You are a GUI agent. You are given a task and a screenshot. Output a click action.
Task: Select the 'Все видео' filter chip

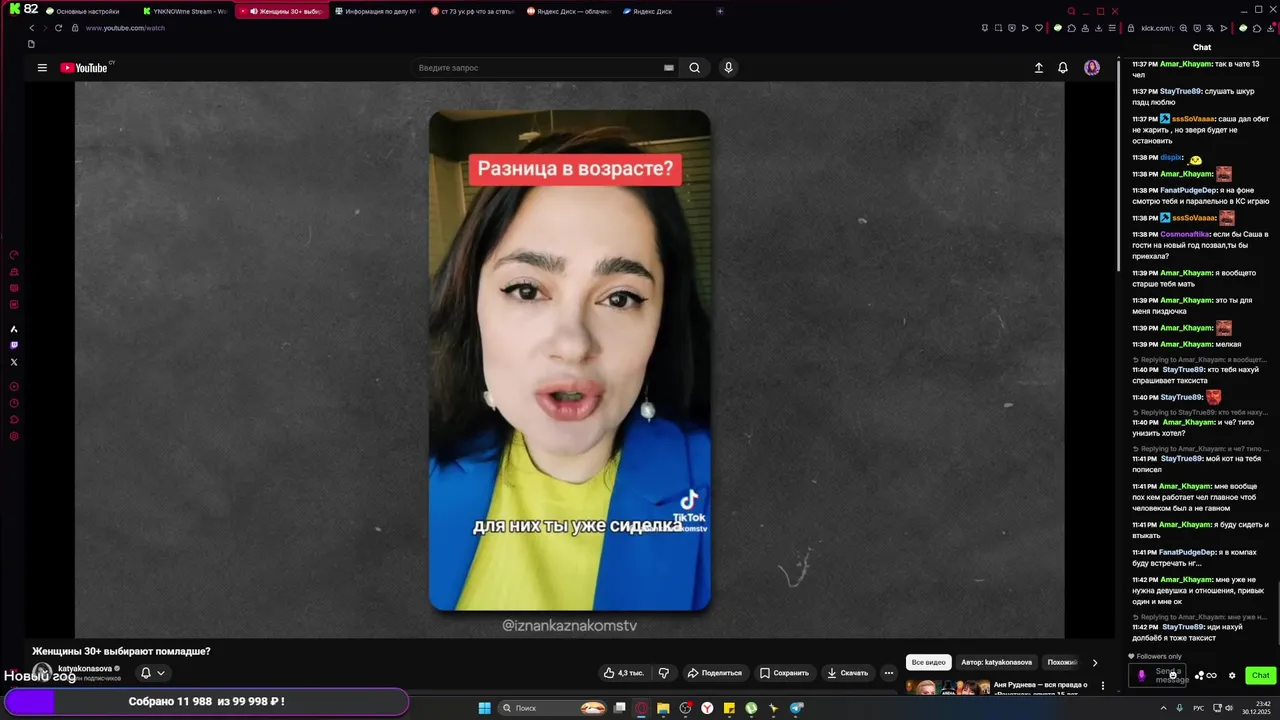tap(928, 662)
